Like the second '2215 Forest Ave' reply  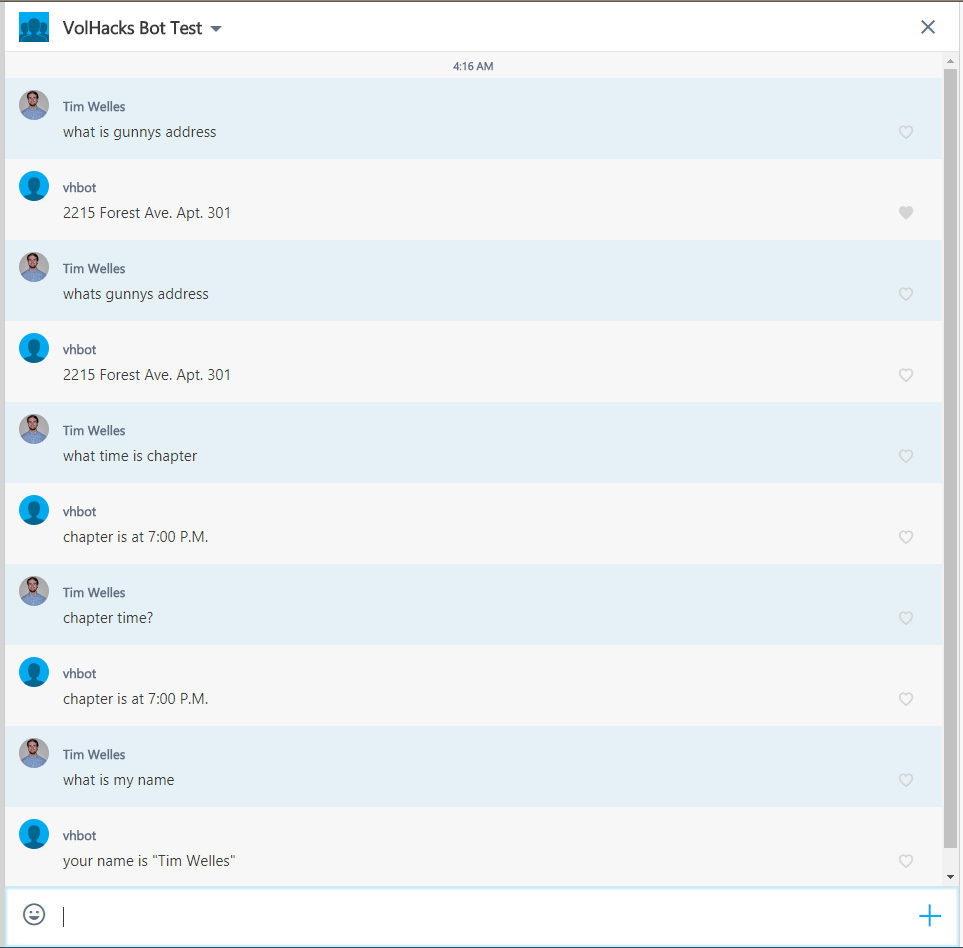click(x=906, y=375)
